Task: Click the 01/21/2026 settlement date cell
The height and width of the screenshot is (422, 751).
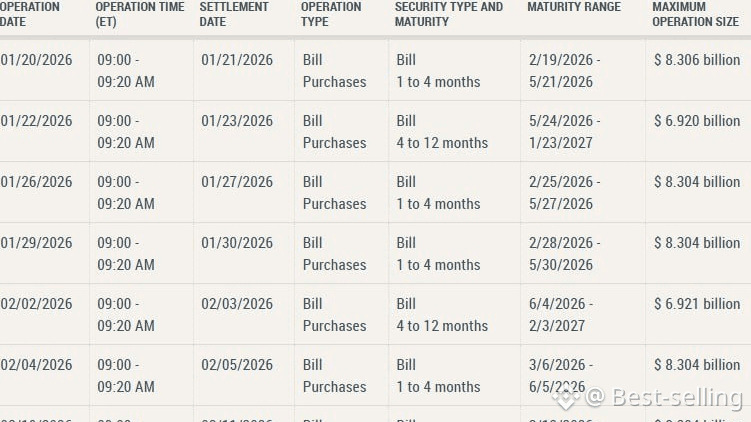Action: (237, 60)
